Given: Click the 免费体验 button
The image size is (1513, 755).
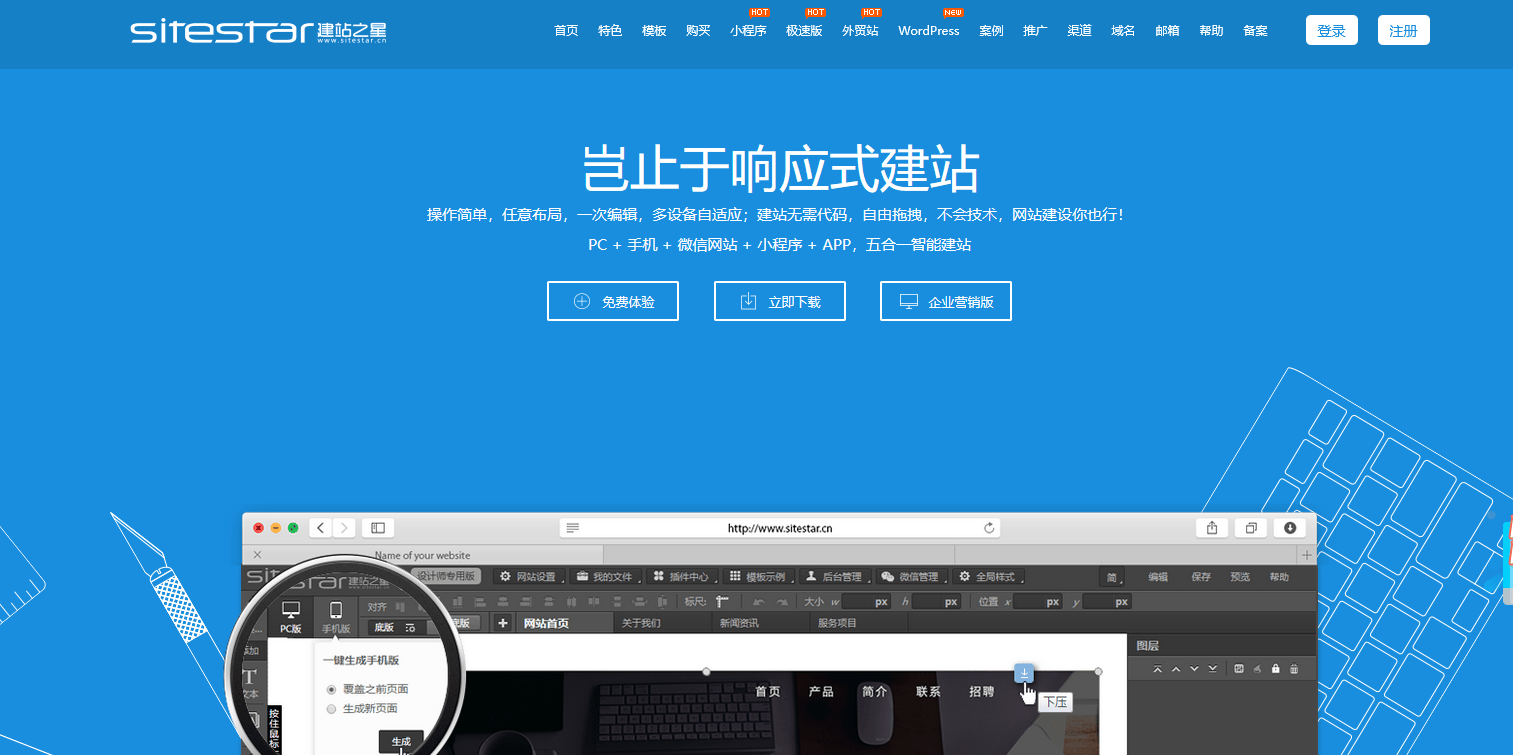Looking at the screenshot, I should pyautogui.click(x=613, y=301).
